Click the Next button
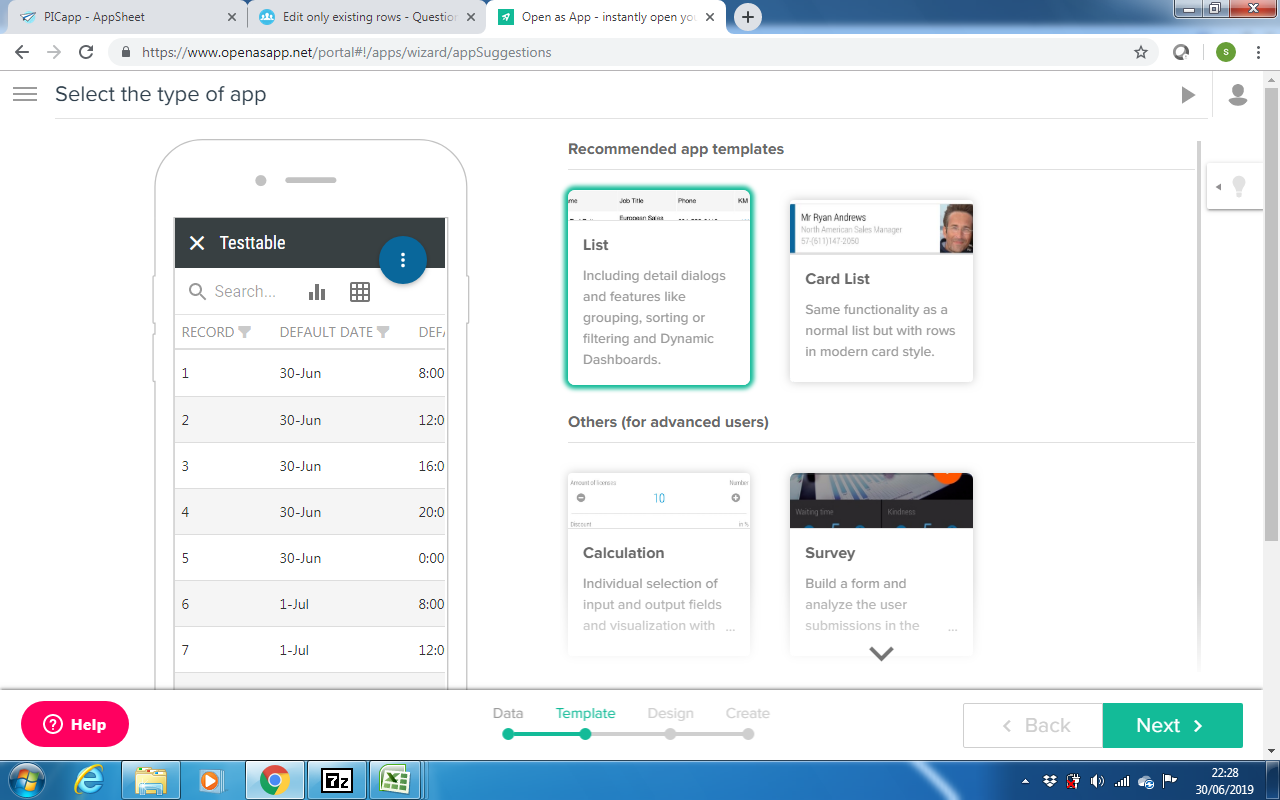1280x800 pixels. [x=1173, y=726]
